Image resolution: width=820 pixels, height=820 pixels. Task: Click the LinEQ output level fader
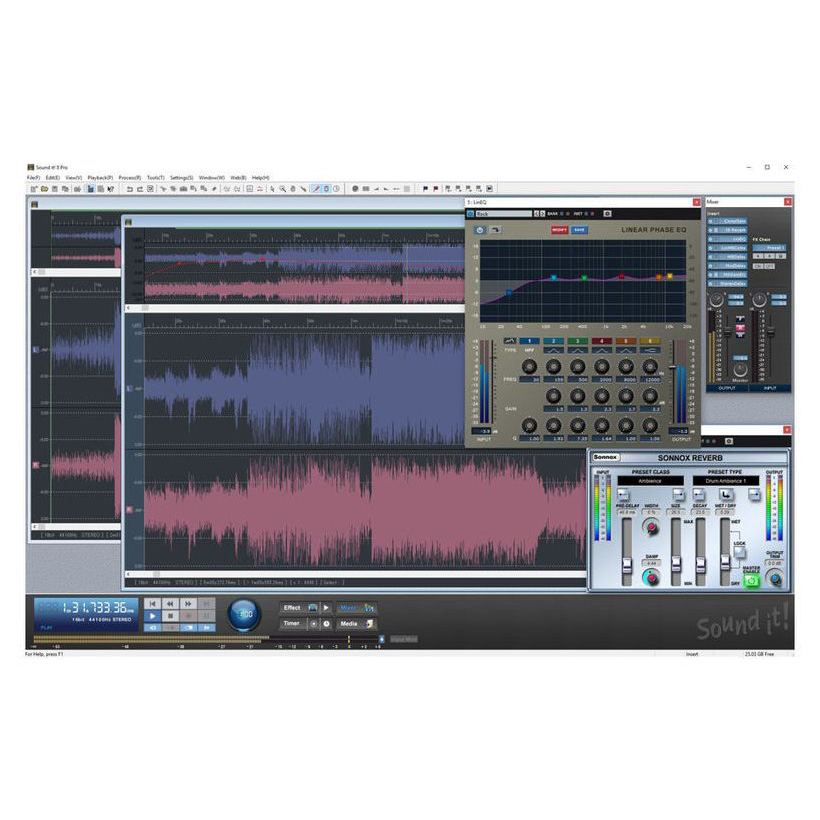[x=673, y=368]
